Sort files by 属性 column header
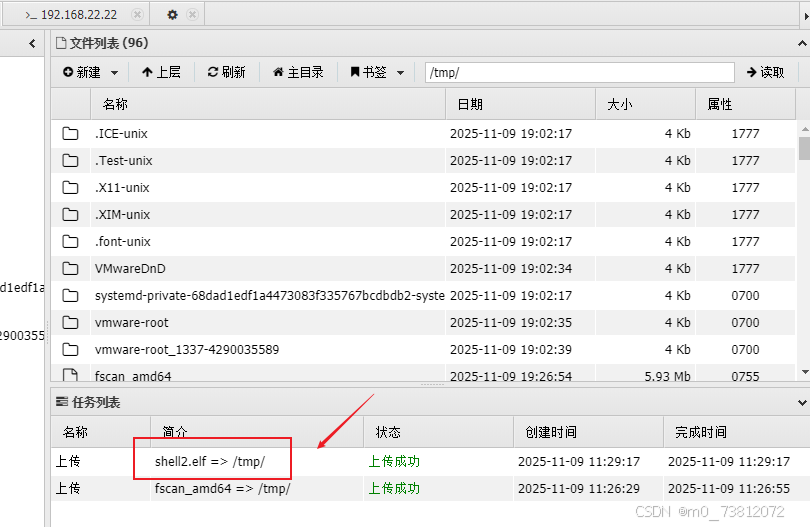The width and height of the screenshot is (810, 527). (x=745, y=104)
